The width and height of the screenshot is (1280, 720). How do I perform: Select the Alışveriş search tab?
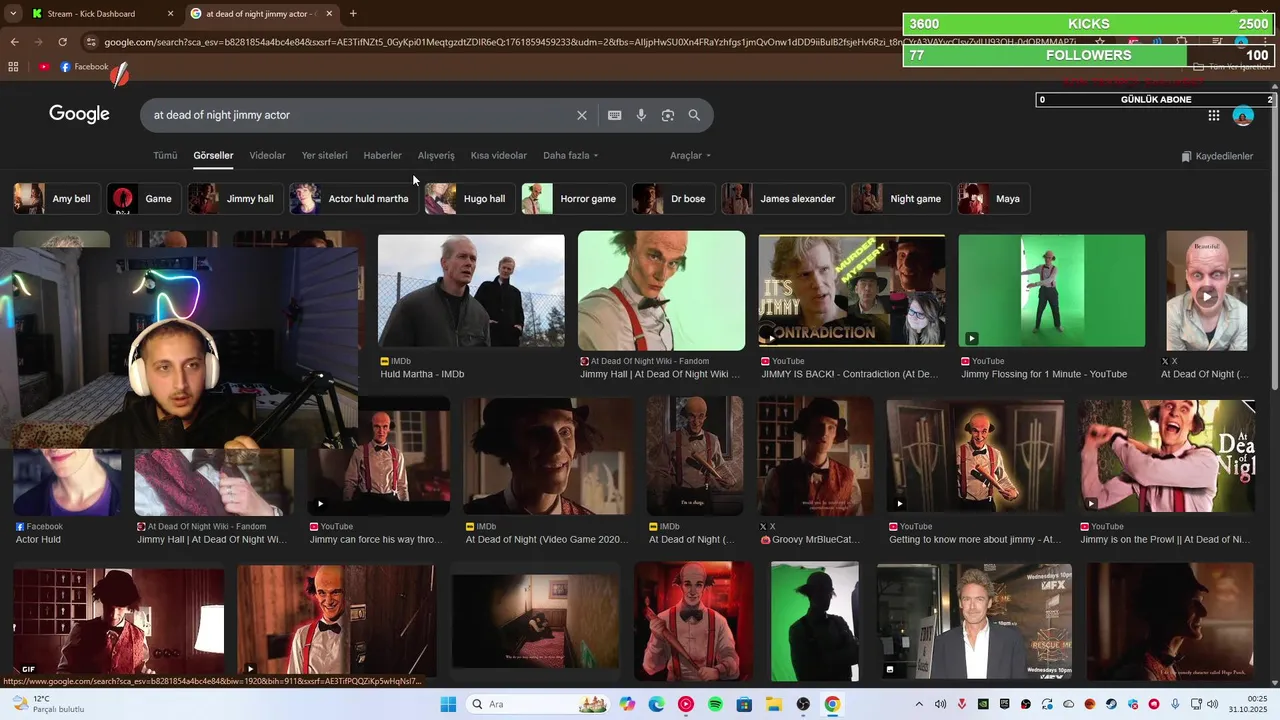click(x=436, y=156)
